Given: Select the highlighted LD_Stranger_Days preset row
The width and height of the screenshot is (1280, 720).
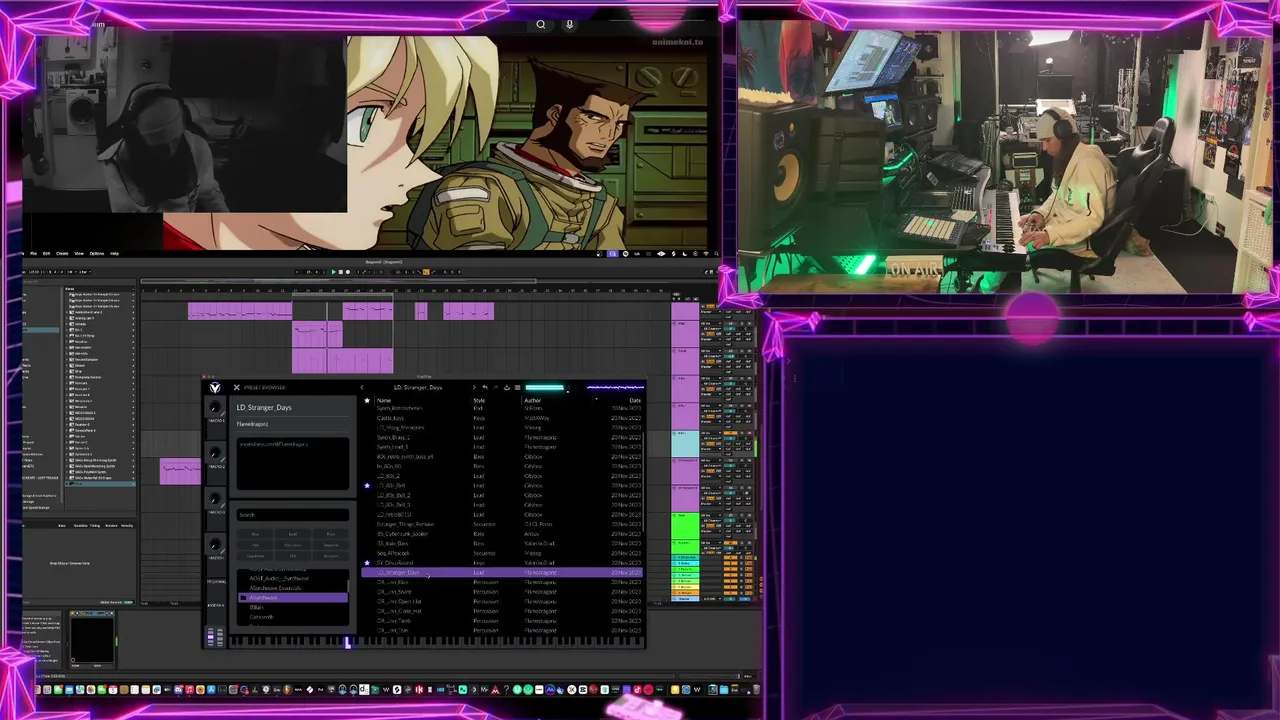Looking at the screenshot, I should pos(502,572).
